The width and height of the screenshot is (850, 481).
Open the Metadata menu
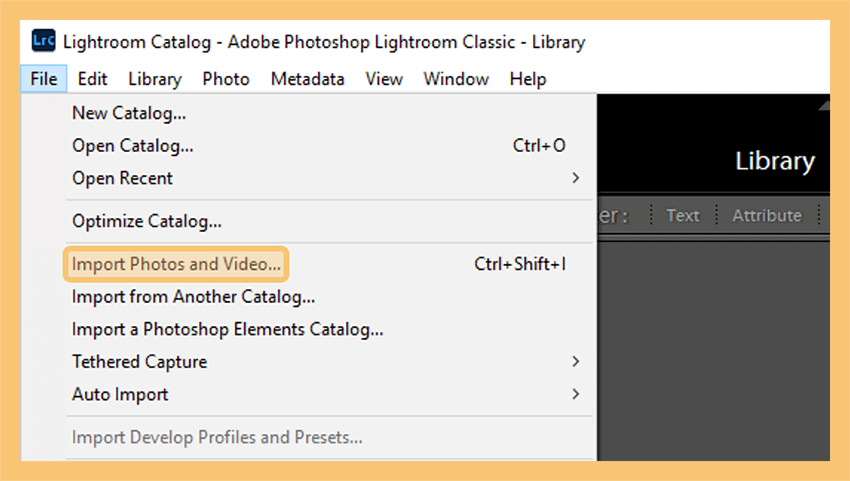click(x=308, y=79)
